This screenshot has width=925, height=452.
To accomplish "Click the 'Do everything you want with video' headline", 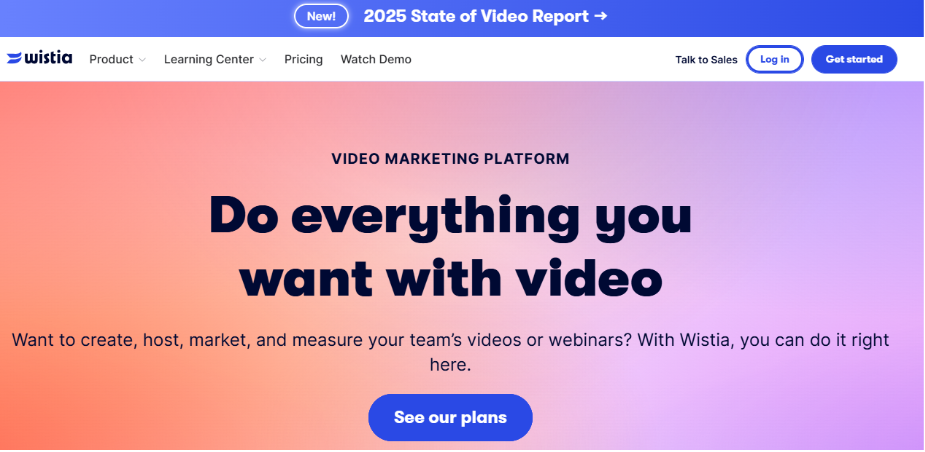I will tap(450, 248).
